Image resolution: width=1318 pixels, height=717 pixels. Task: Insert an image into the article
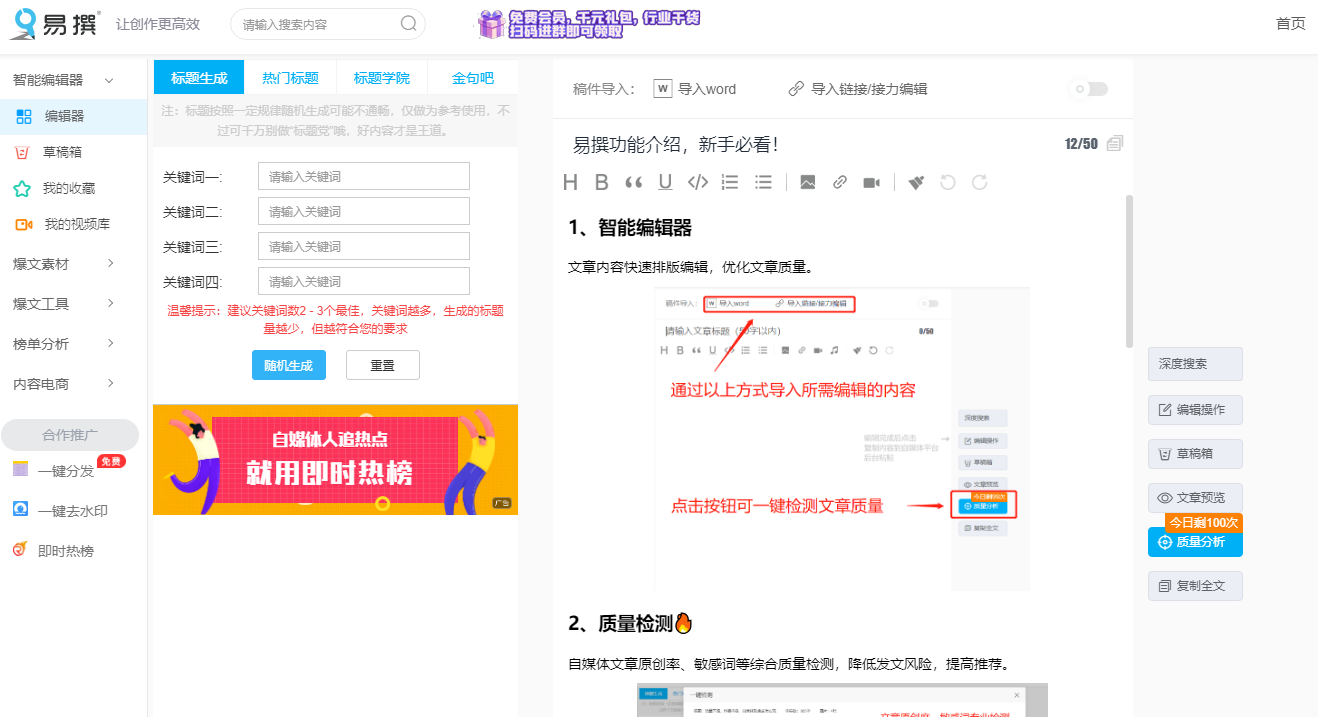click(808, 182)
